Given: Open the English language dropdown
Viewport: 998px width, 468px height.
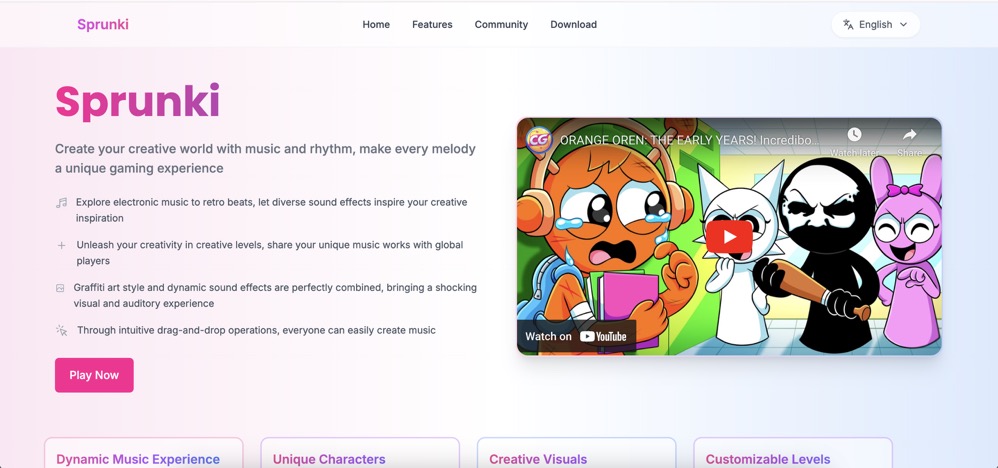Looking at the screenshot, I should click(x=875, y=24).
